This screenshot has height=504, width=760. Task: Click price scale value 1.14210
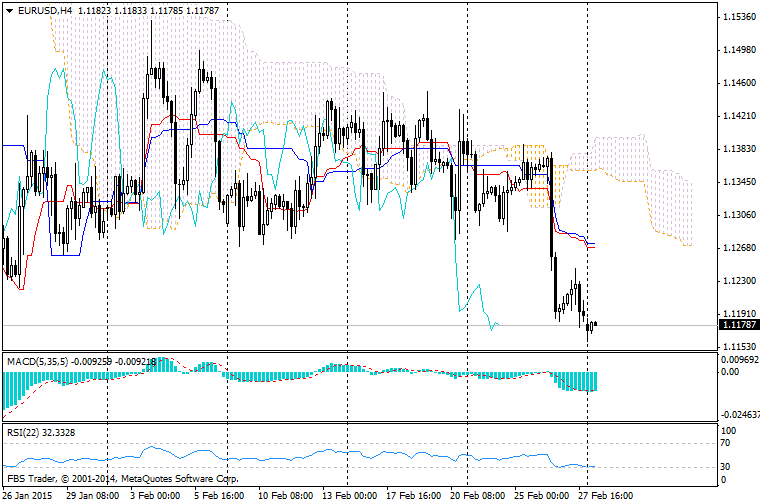[739, 116]
